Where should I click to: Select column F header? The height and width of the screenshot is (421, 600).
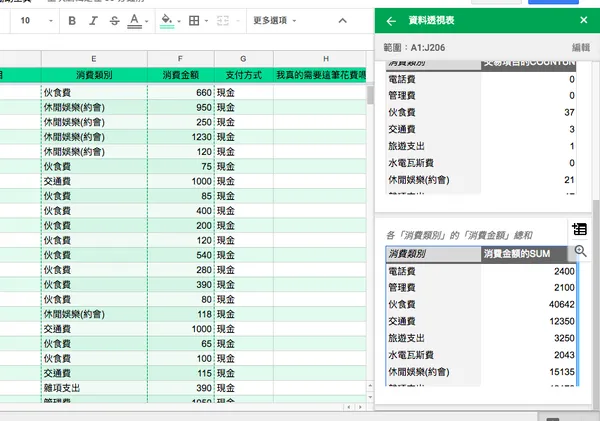click(x=181, y=59)
